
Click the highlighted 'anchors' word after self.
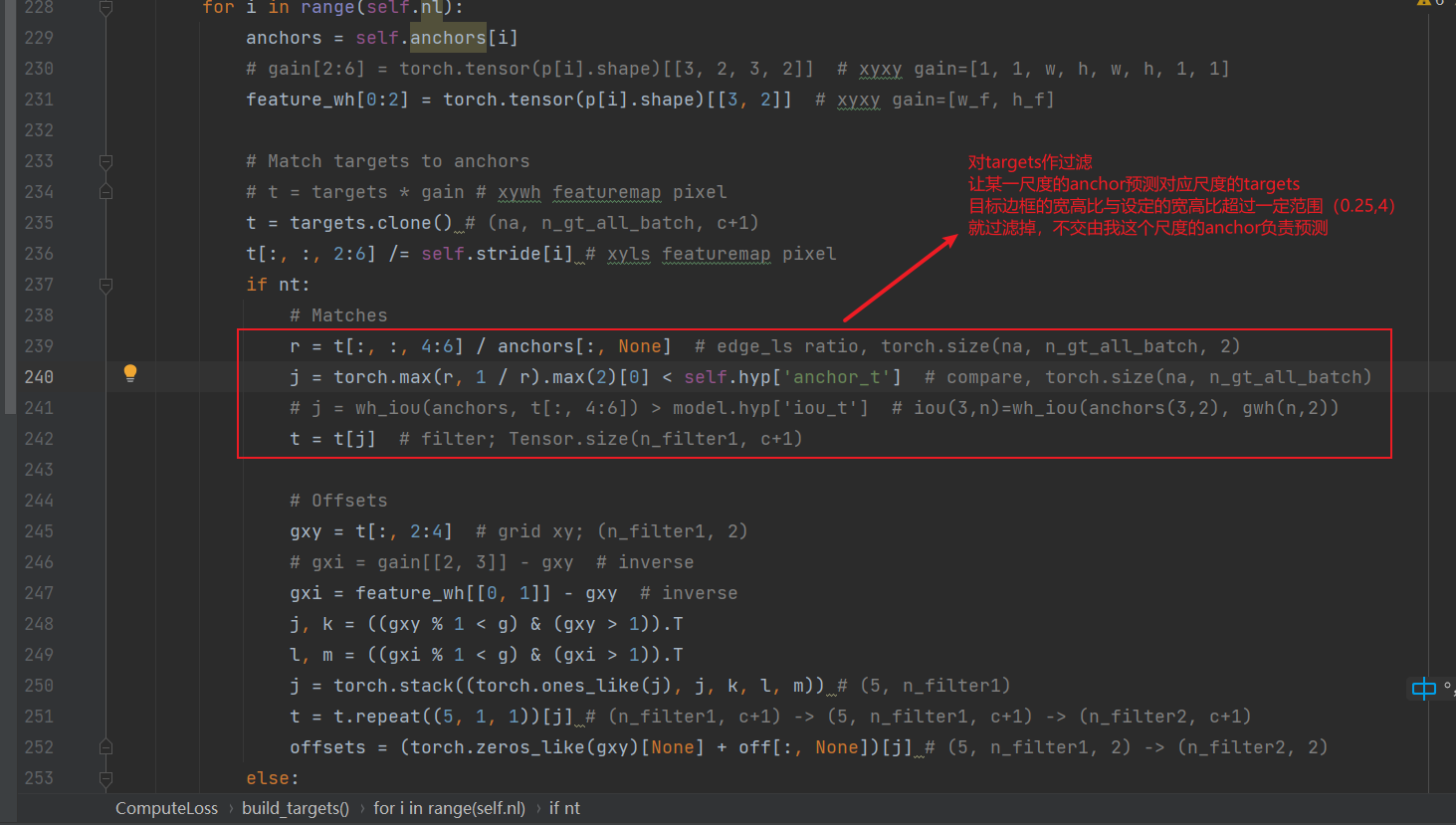point(448,38)
